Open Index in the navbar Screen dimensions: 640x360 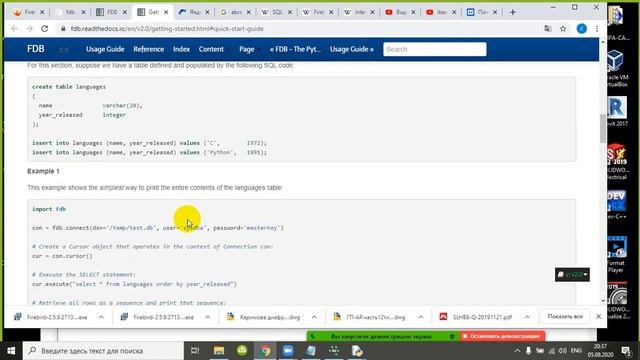pyautogui.click(x=181, y=49)
